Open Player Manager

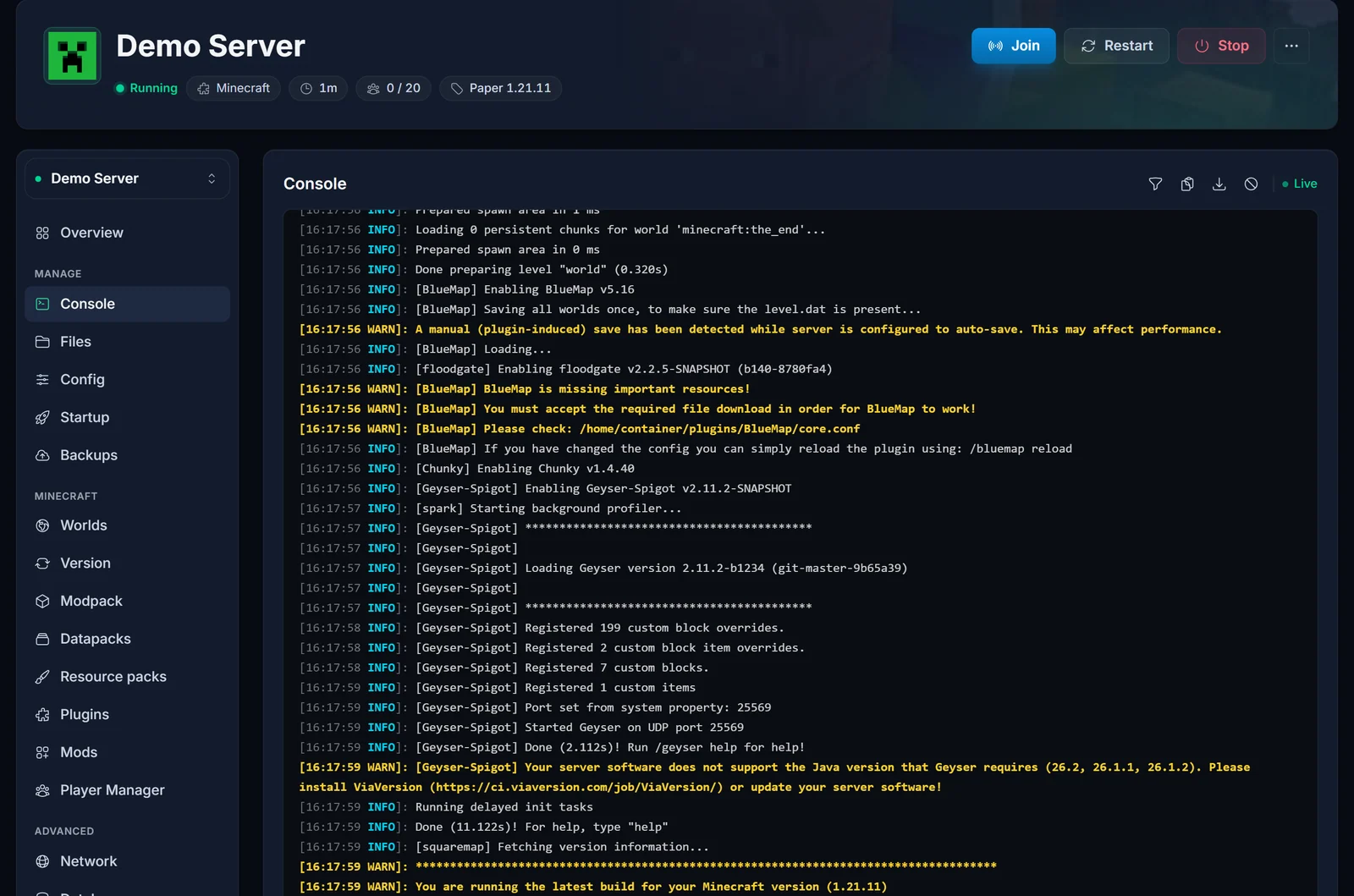[127, 790]
